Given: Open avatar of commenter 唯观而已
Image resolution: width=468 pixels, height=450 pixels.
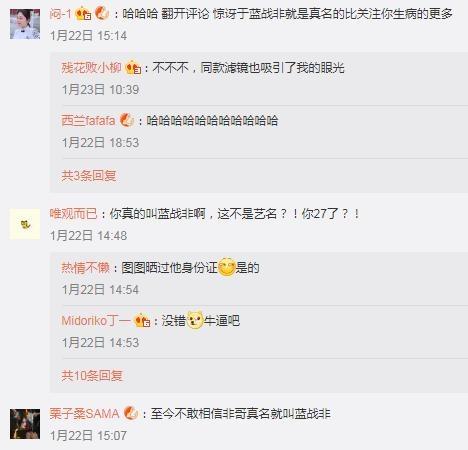Looking at the screenshot, I should (25, 224).
